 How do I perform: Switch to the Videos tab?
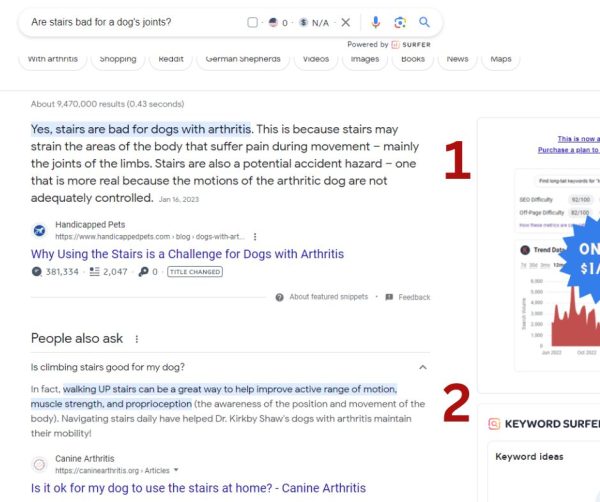tap(316, 59)
